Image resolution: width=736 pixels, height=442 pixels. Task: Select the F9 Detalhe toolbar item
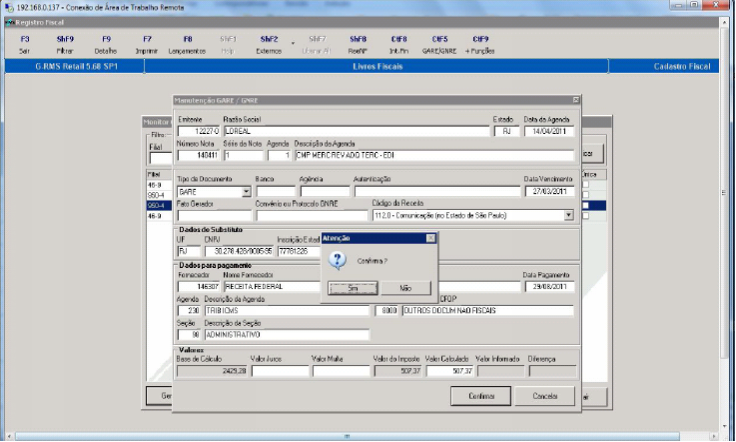pyautogui.click(x=106, y=45)
